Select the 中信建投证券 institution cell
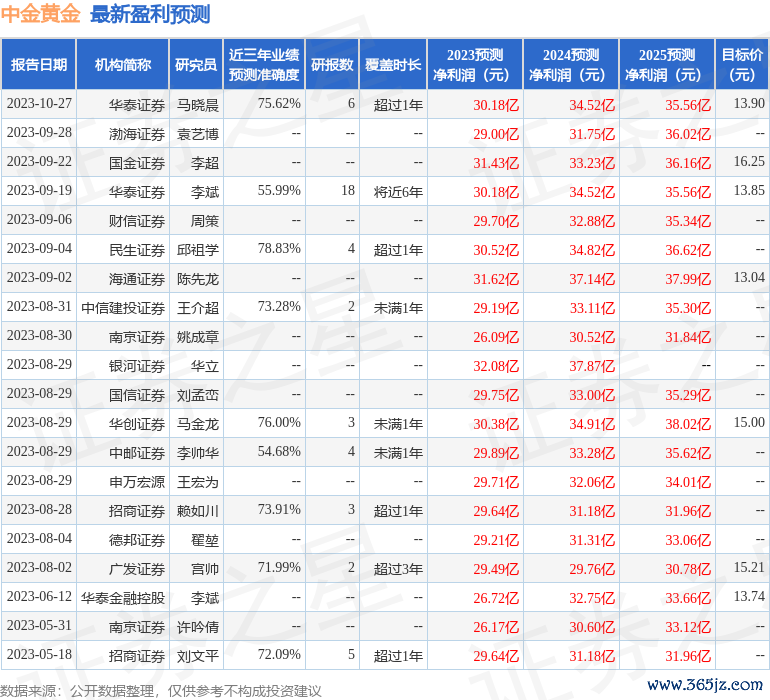This screenshot has width=770, height=700. [123, 308]
